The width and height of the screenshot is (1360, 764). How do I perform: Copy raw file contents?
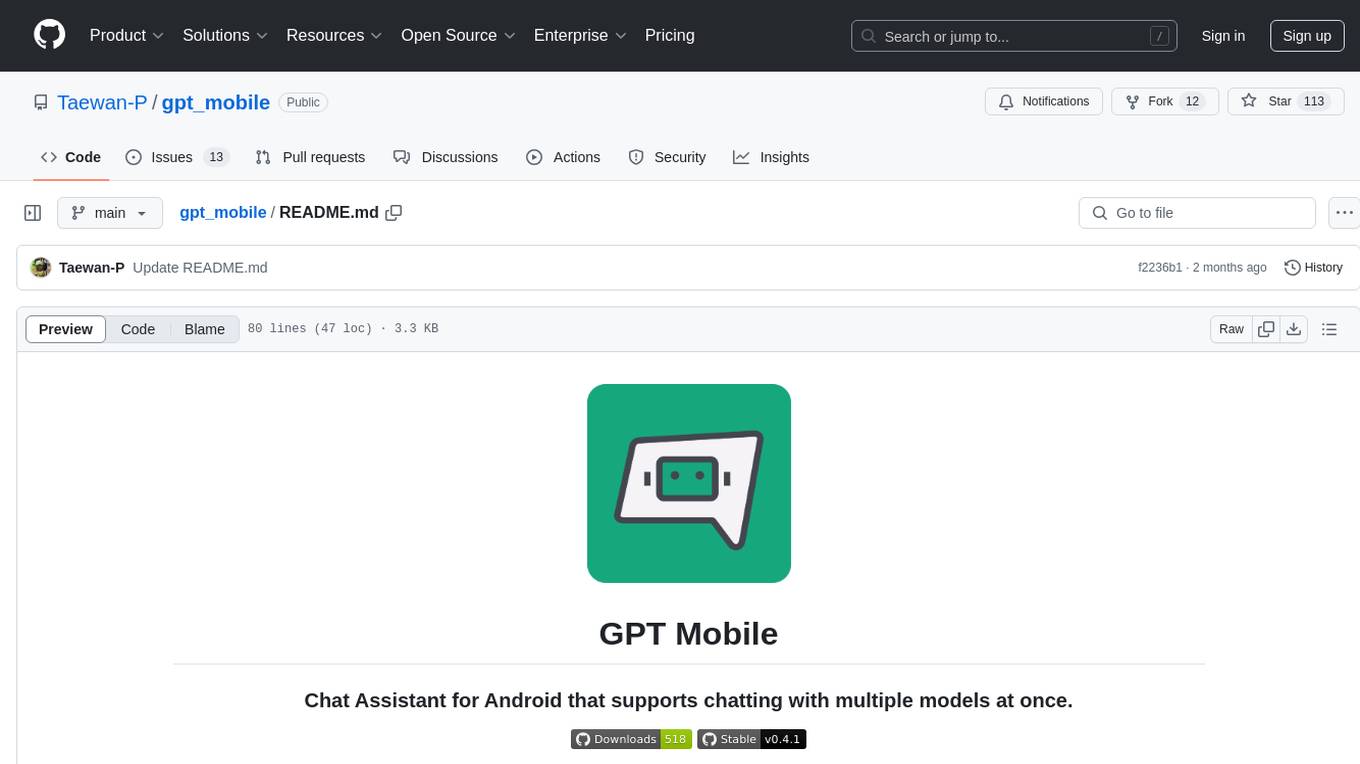point(1266,329)
